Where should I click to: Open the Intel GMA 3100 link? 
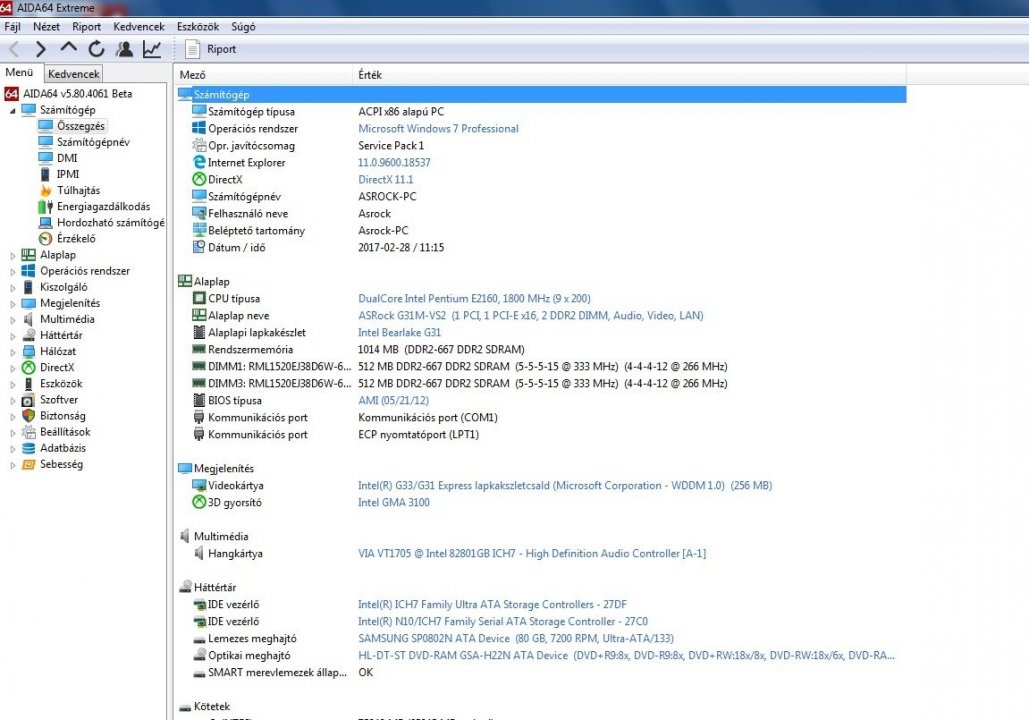tap(394, 502)
